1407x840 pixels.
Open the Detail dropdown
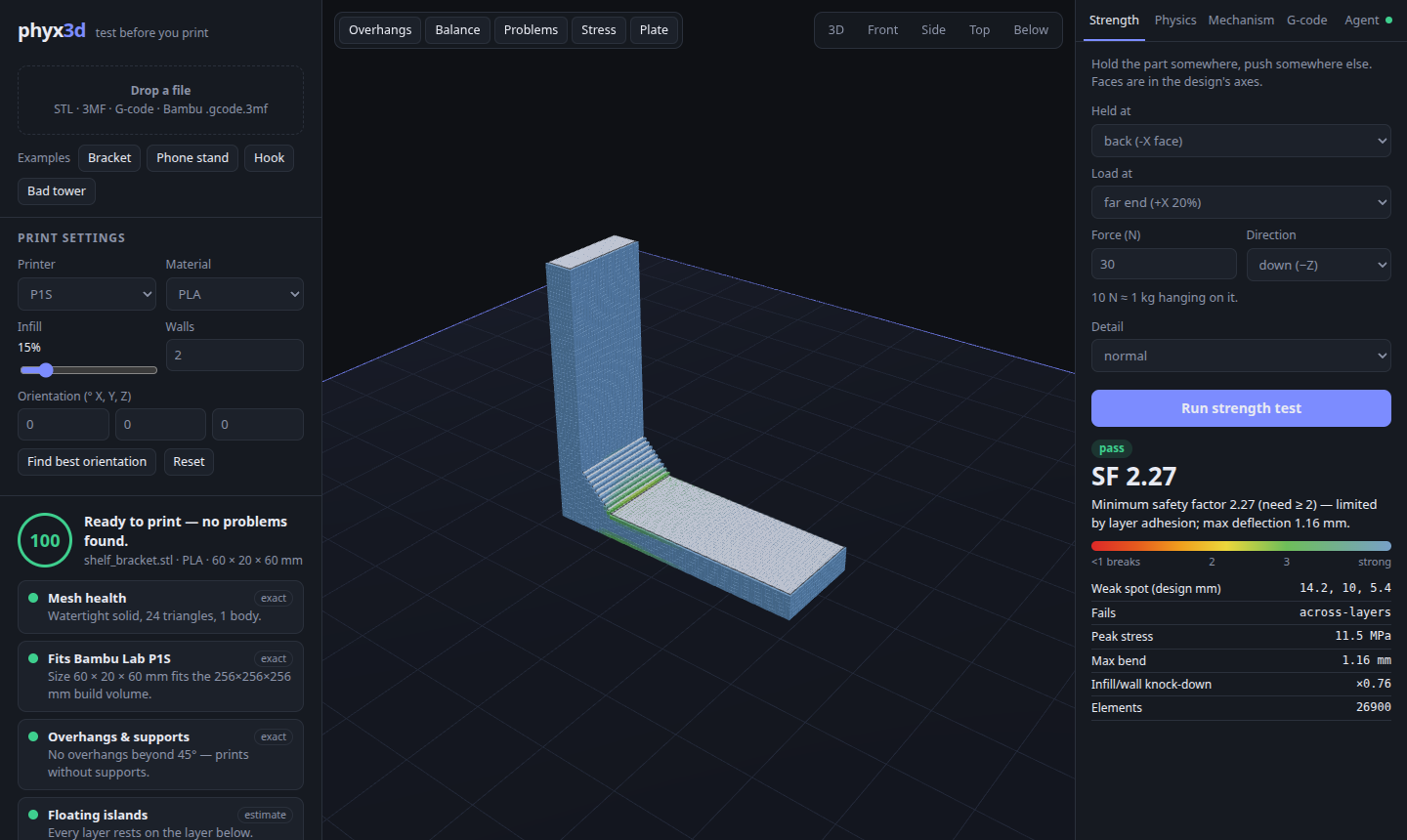pyautogui.click(x=1241, y=356)
